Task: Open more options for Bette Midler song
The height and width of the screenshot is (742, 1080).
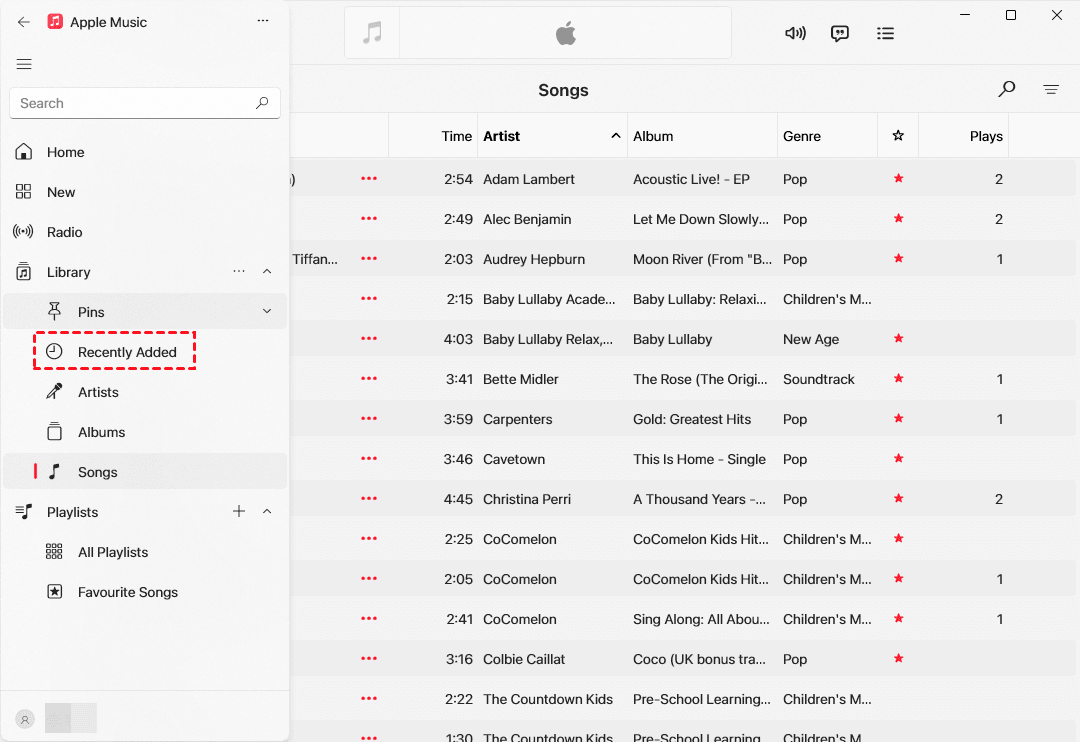Action: click(x=369, y=378)
